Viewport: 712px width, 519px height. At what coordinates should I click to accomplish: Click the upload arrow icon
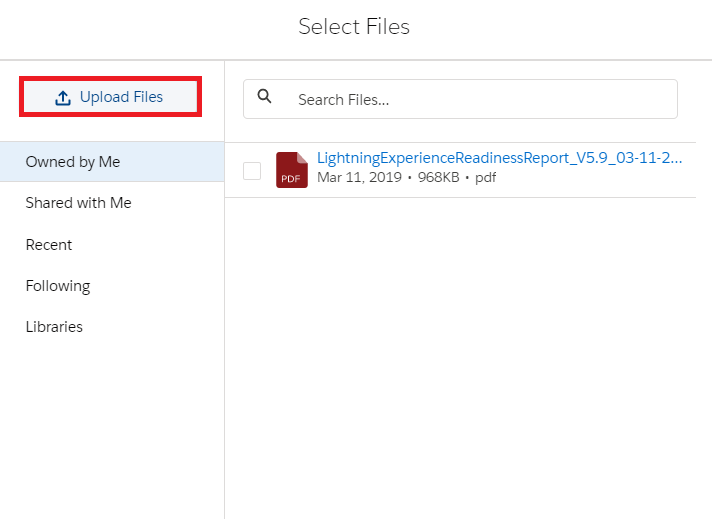point(63,97)
